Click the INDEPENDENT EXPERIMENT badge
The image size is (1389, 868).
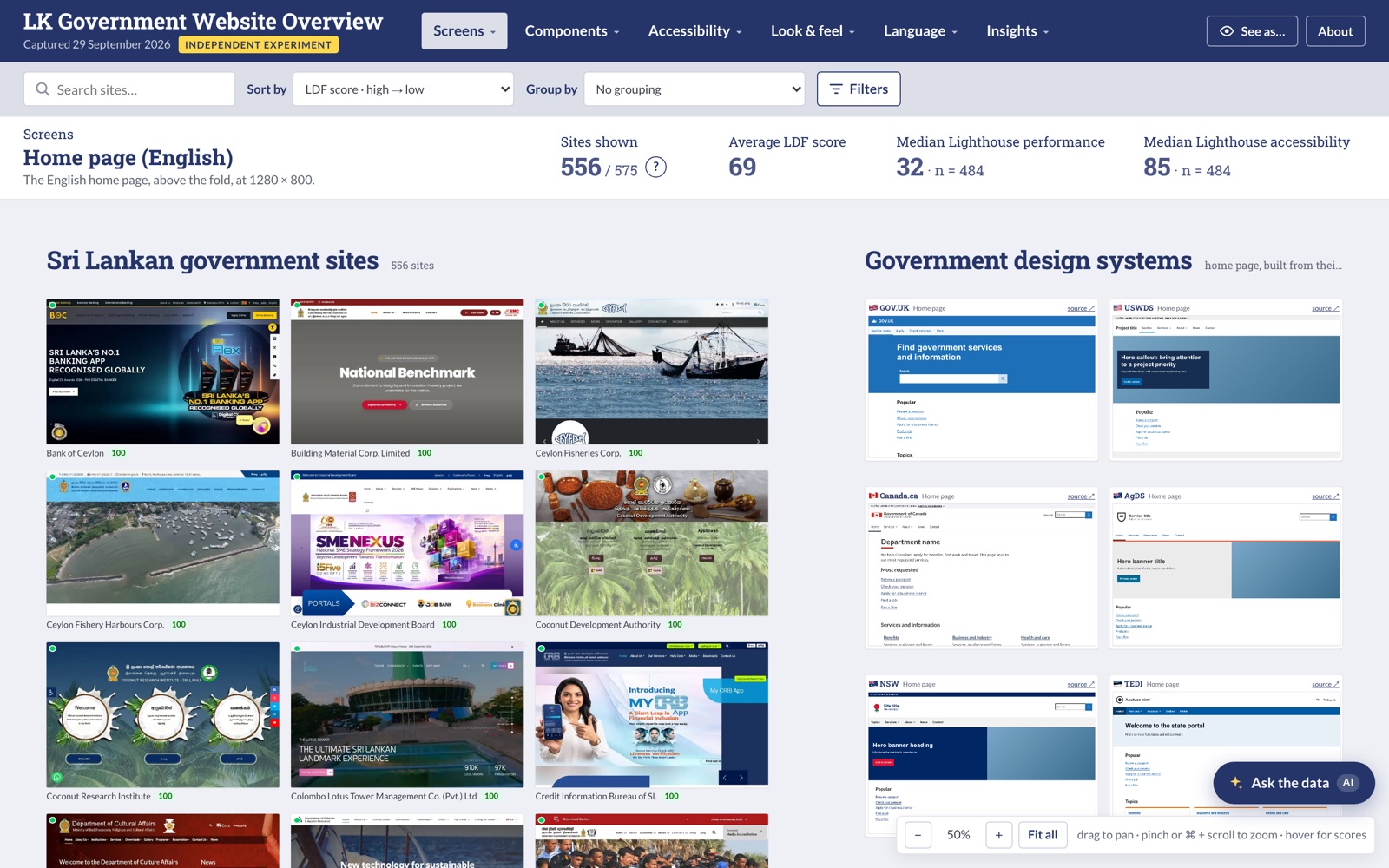coord(259,45)
